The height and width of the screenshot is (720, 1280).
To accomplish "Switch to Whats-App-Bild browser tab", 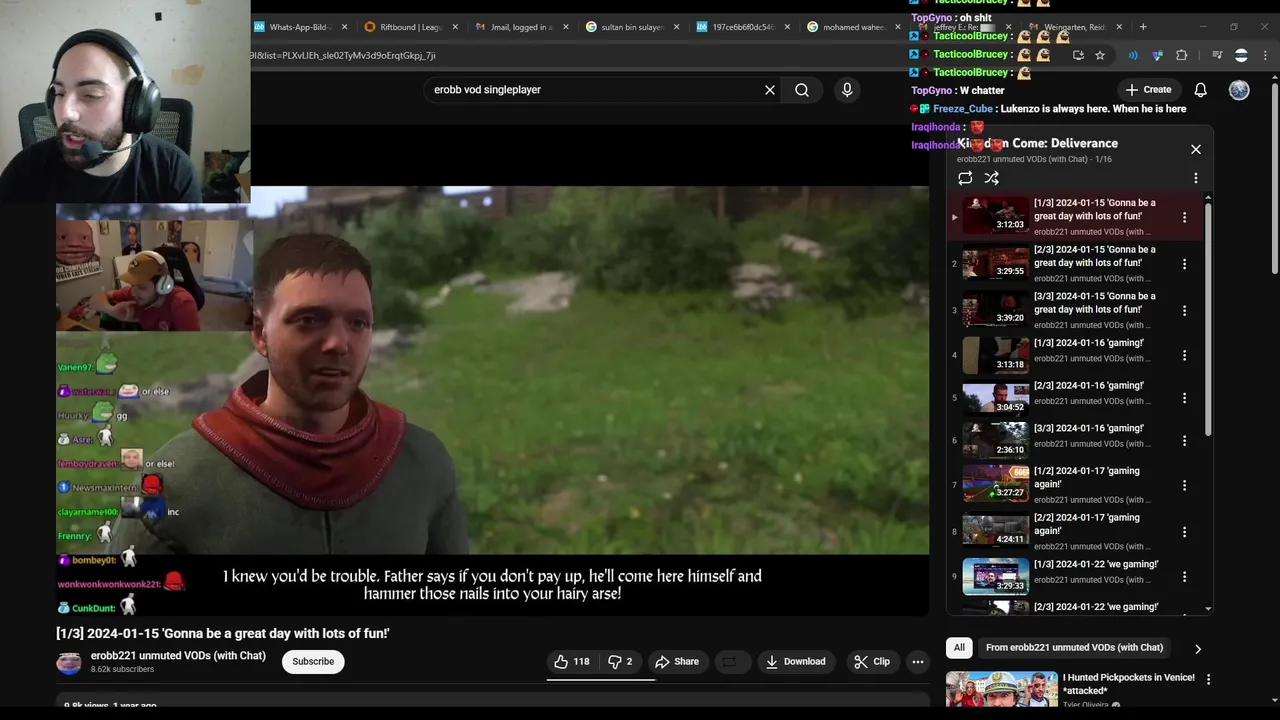I will 303,27.
